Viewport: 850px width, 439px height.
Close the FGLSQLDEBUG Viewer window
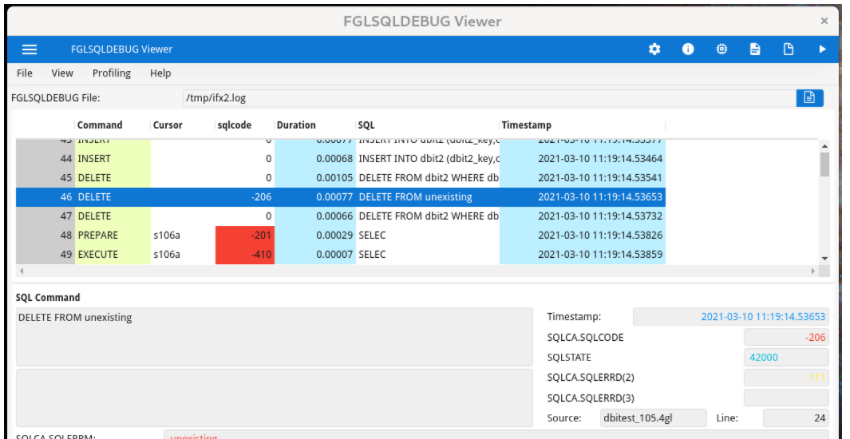pos(824,21)
